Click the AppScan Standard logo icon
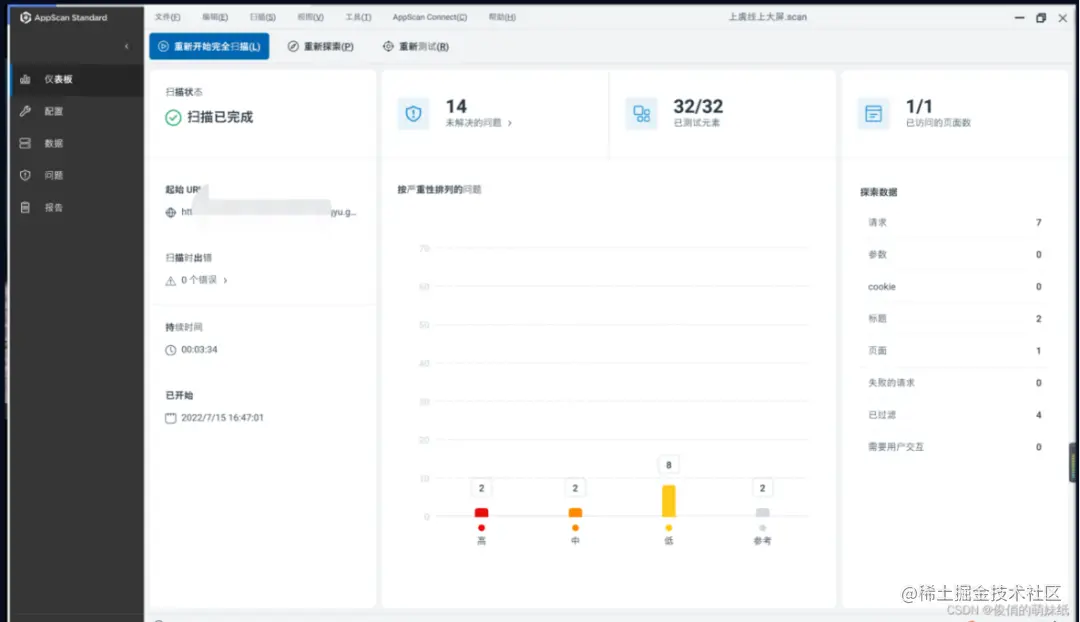Viewport: 1080px width, 622px height. (25, 17)
